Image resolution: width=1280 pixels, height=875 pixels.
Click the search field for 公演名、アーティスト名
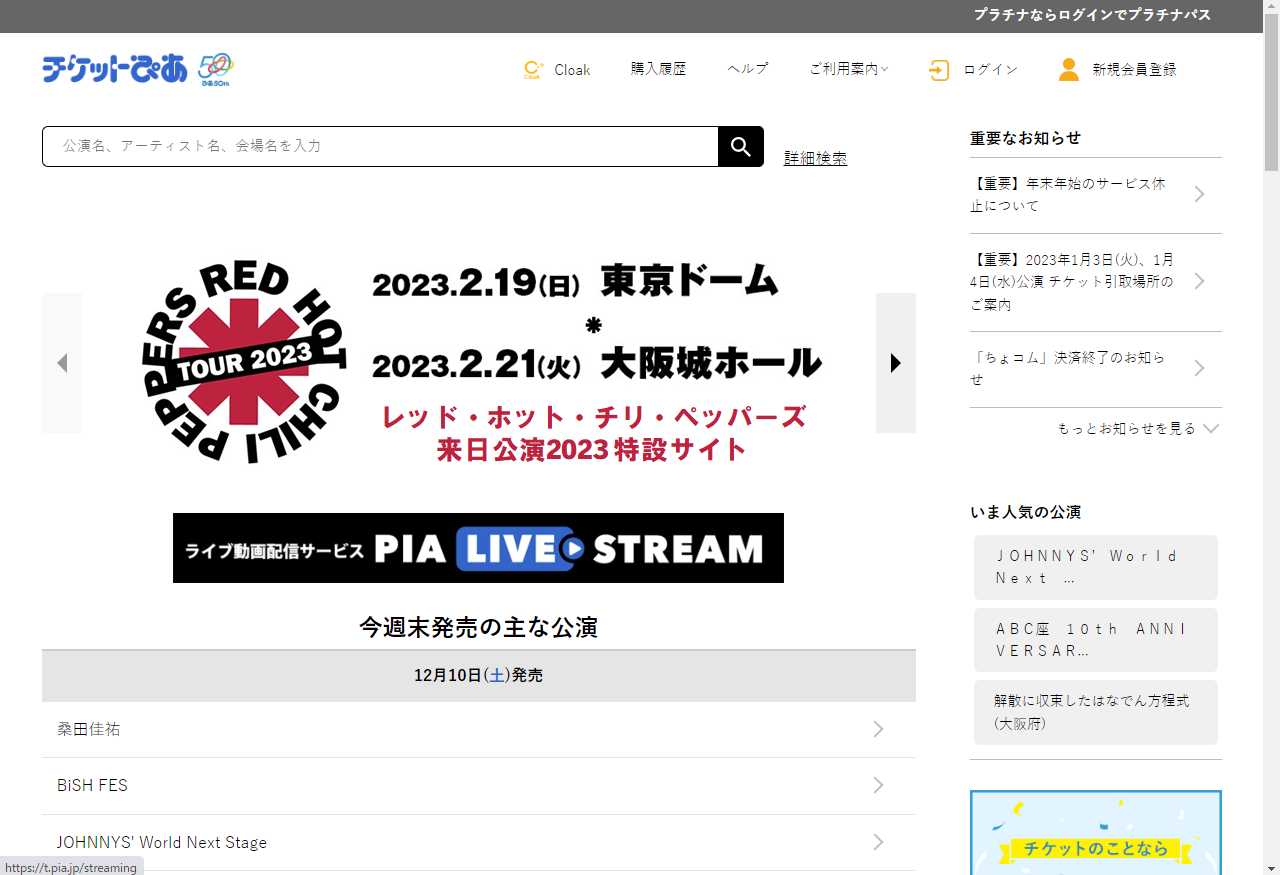[x=380, y=146]
